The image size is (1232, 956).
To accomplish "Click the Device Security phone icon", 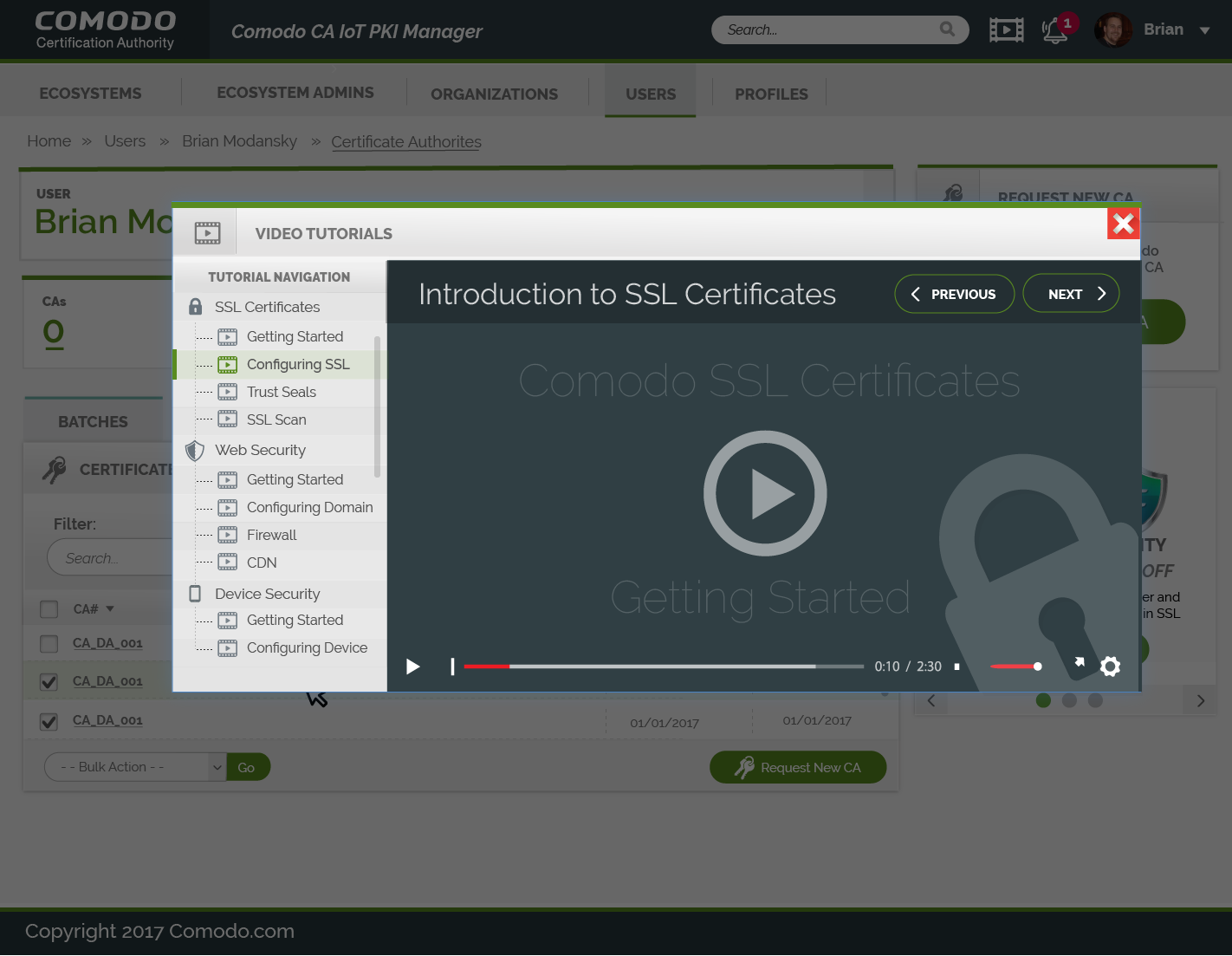I will [x=195, y=594].
